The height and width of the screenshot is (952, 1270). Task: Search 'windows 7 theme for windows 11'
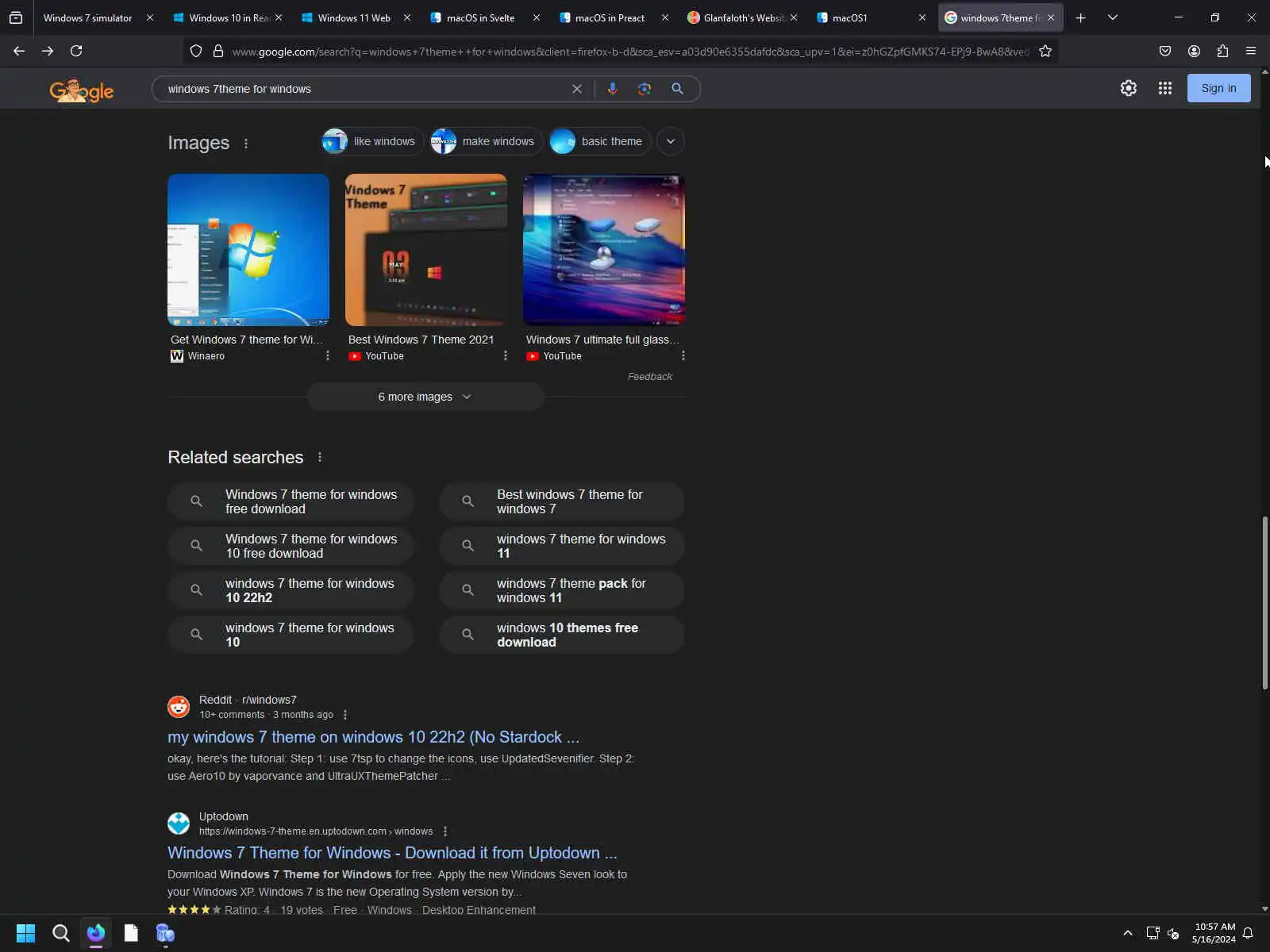(562, 546)
